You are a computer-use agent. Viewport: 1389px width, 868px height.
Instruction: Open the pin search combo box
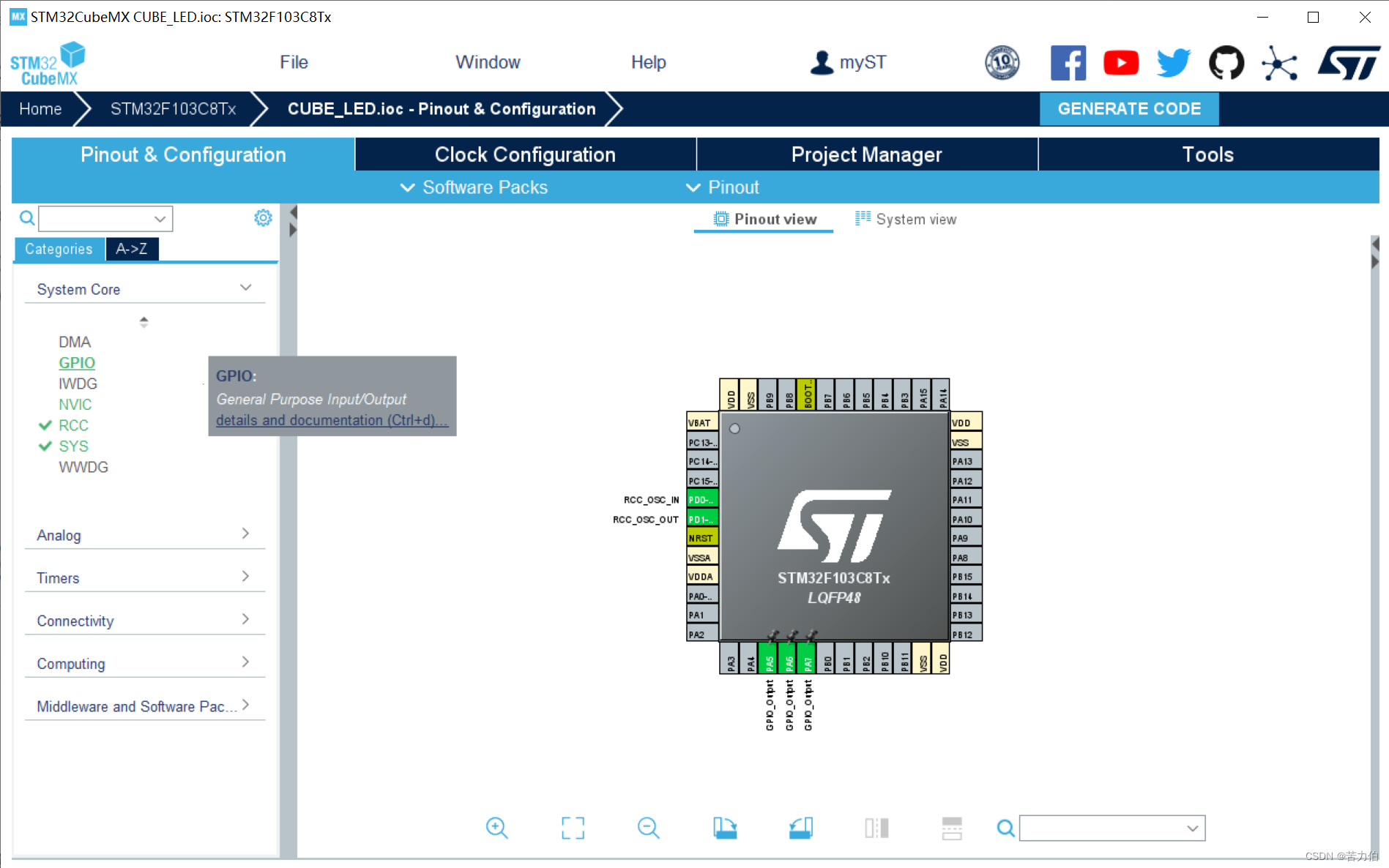[1112, 828]
